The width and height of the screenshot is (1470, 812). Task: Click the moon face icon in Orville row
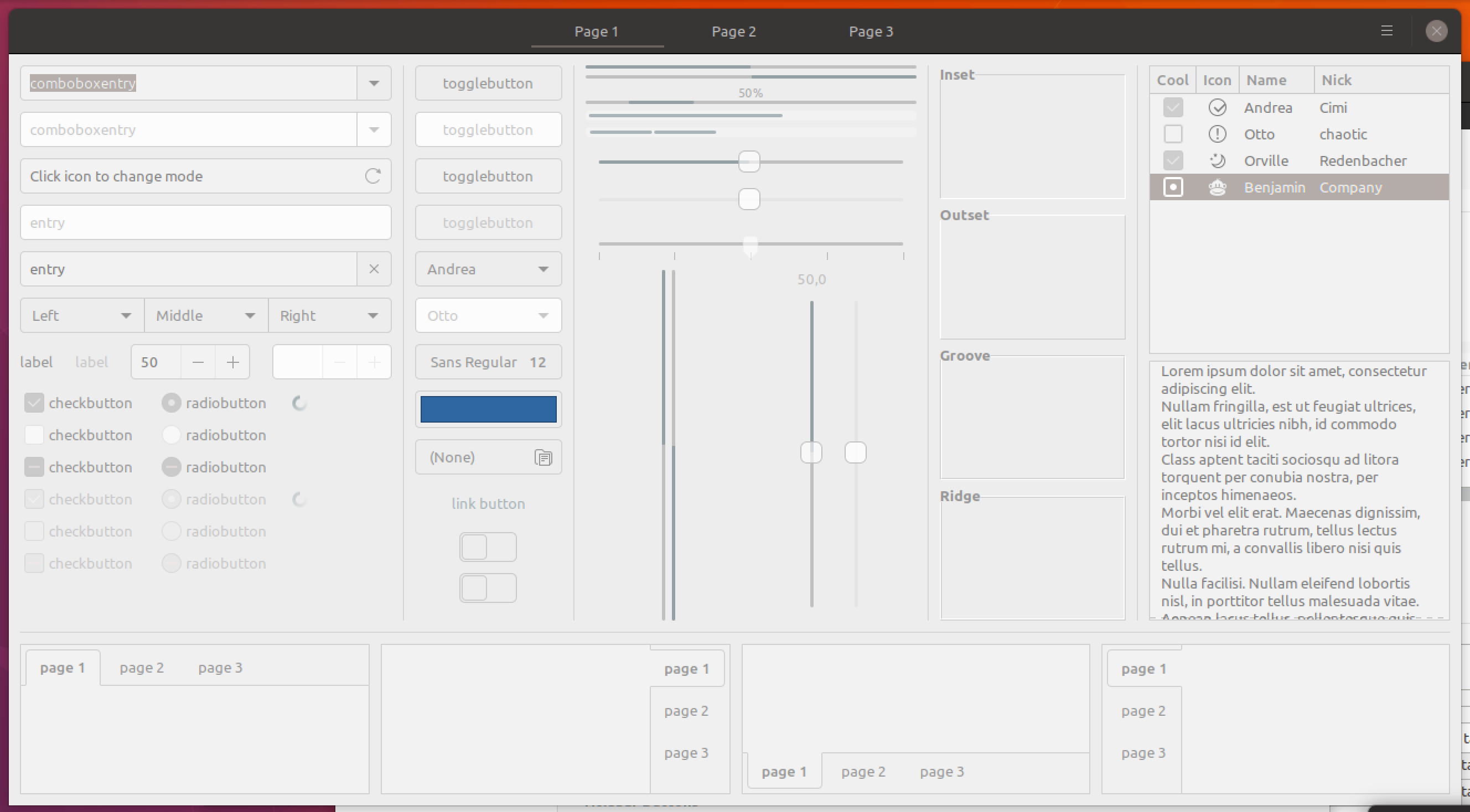tap(1217, 161)
